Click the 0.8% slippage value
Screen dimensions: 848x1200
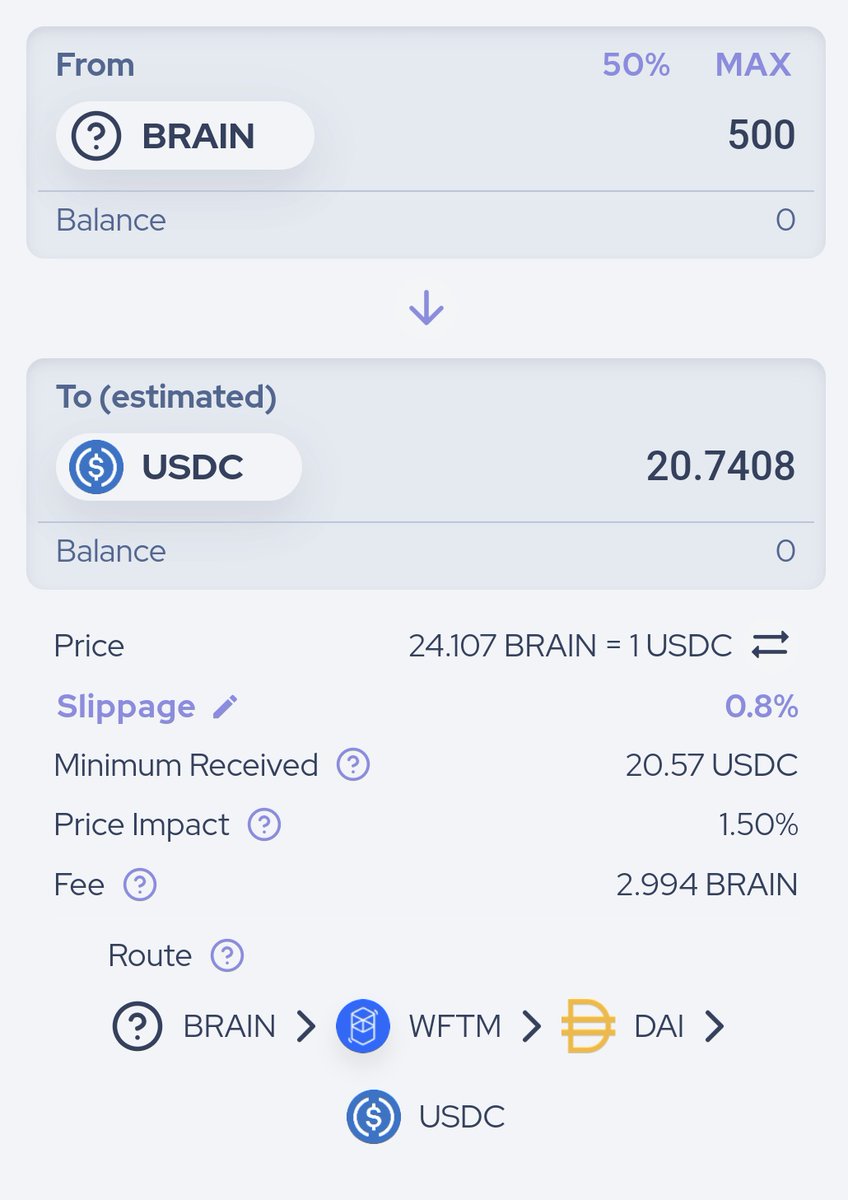tap(761, 707)
